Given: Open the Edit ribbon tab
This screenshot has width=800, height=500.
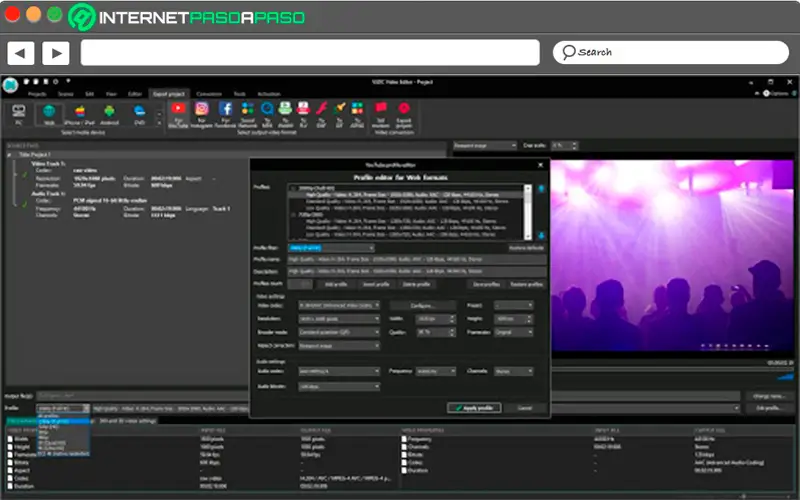Looking at the screenshot, I should click(x=90, y=94).
